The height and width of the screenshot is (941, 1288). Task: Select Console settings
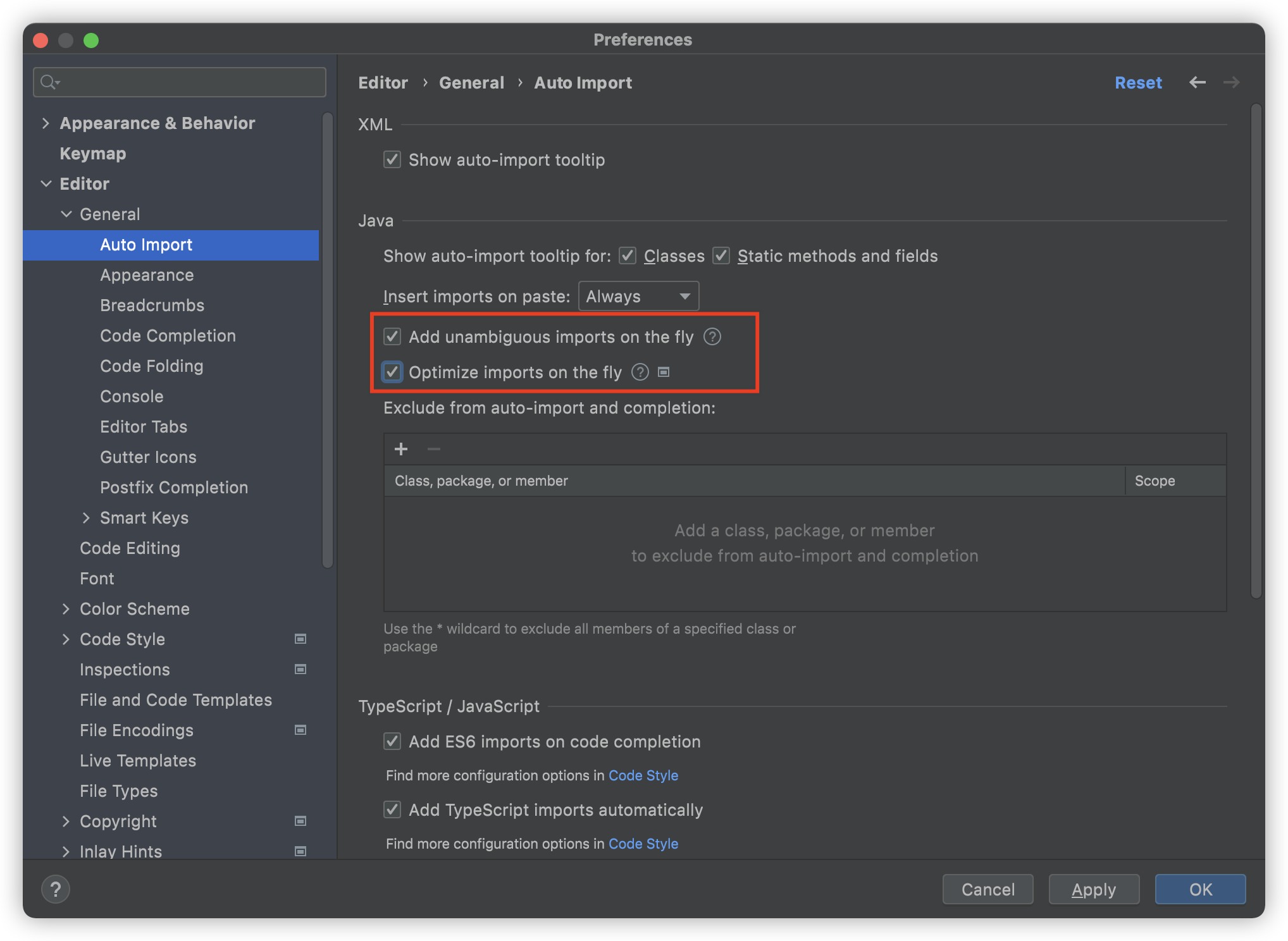click(x=132, y=397)
